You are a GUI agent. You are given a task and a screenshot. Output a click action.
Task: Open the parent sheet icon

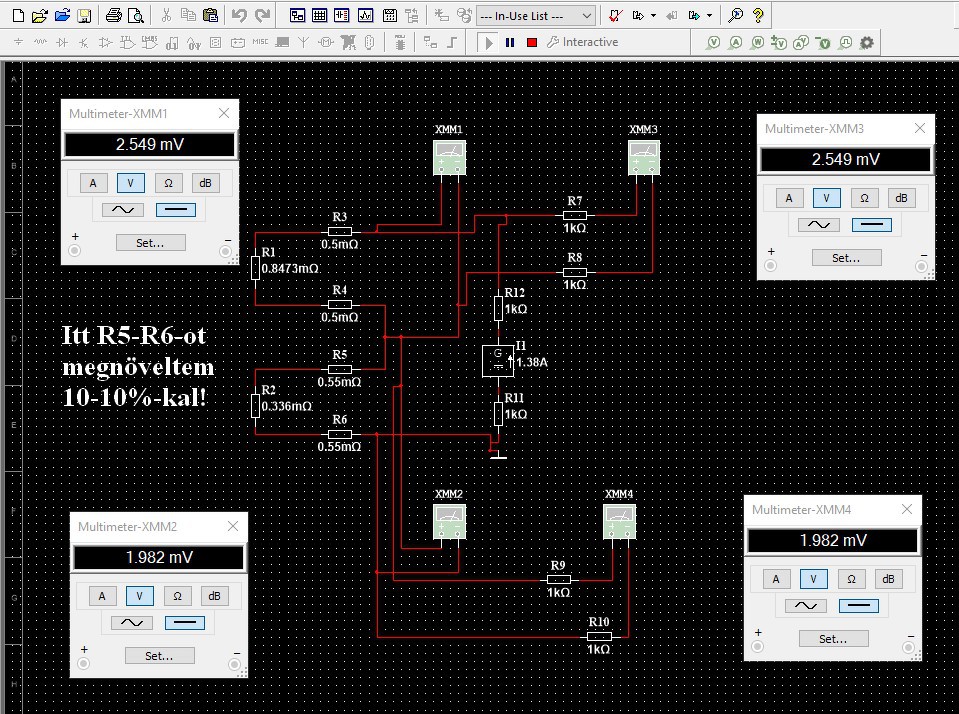point(412,16)
